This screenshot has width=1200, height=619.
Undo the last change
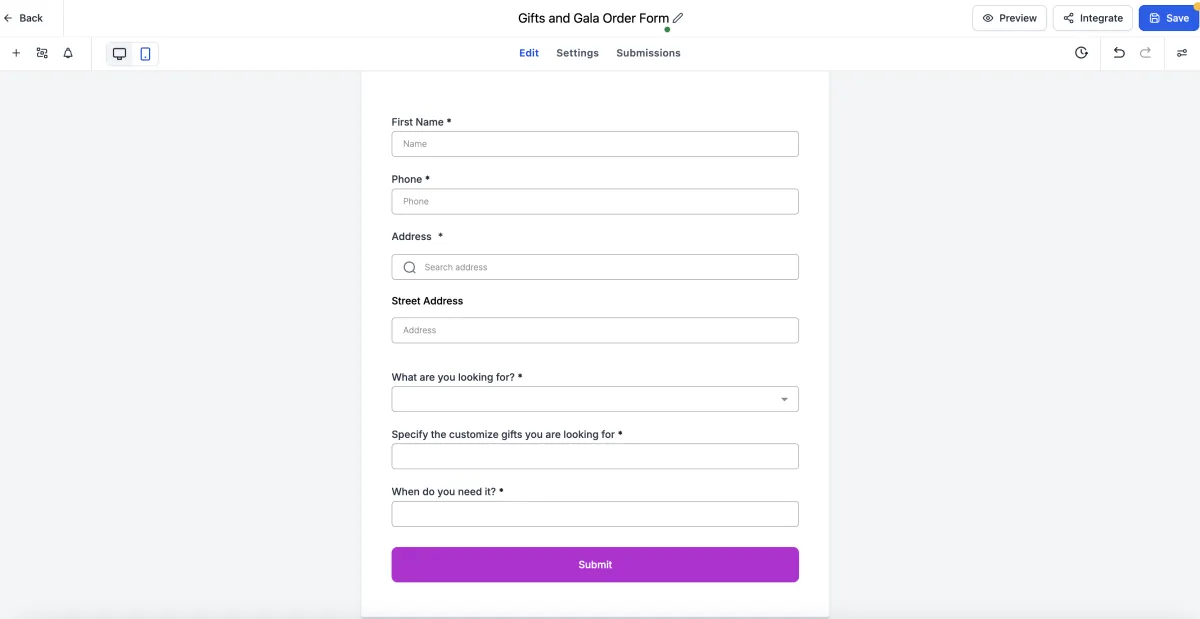pos(1119,53)
